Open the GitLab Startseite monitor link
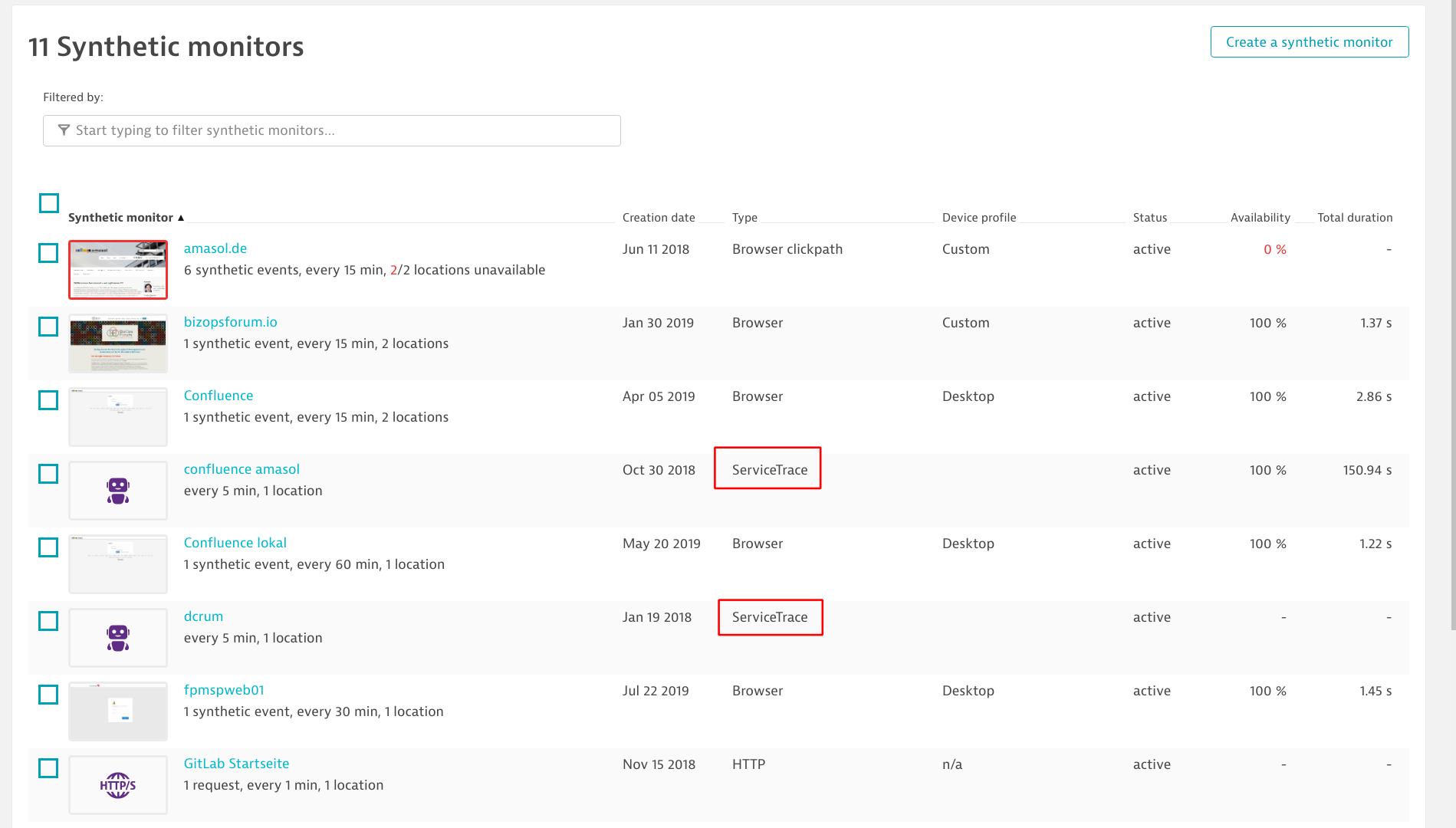This screenshot has height=828, width=1456. point(236,764)
